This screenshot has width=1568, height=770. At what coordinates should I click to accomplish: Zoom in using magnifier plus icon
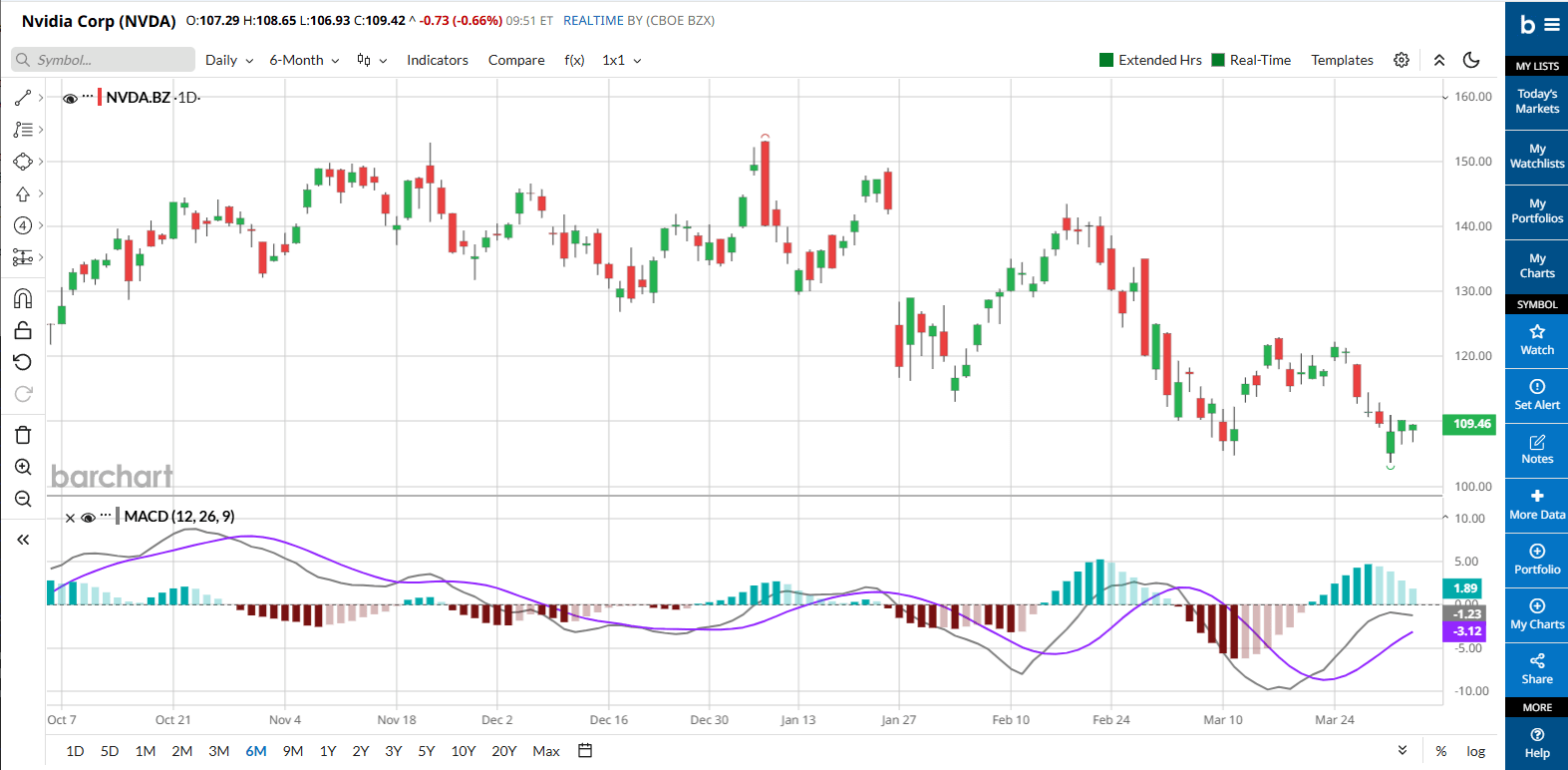23,467
